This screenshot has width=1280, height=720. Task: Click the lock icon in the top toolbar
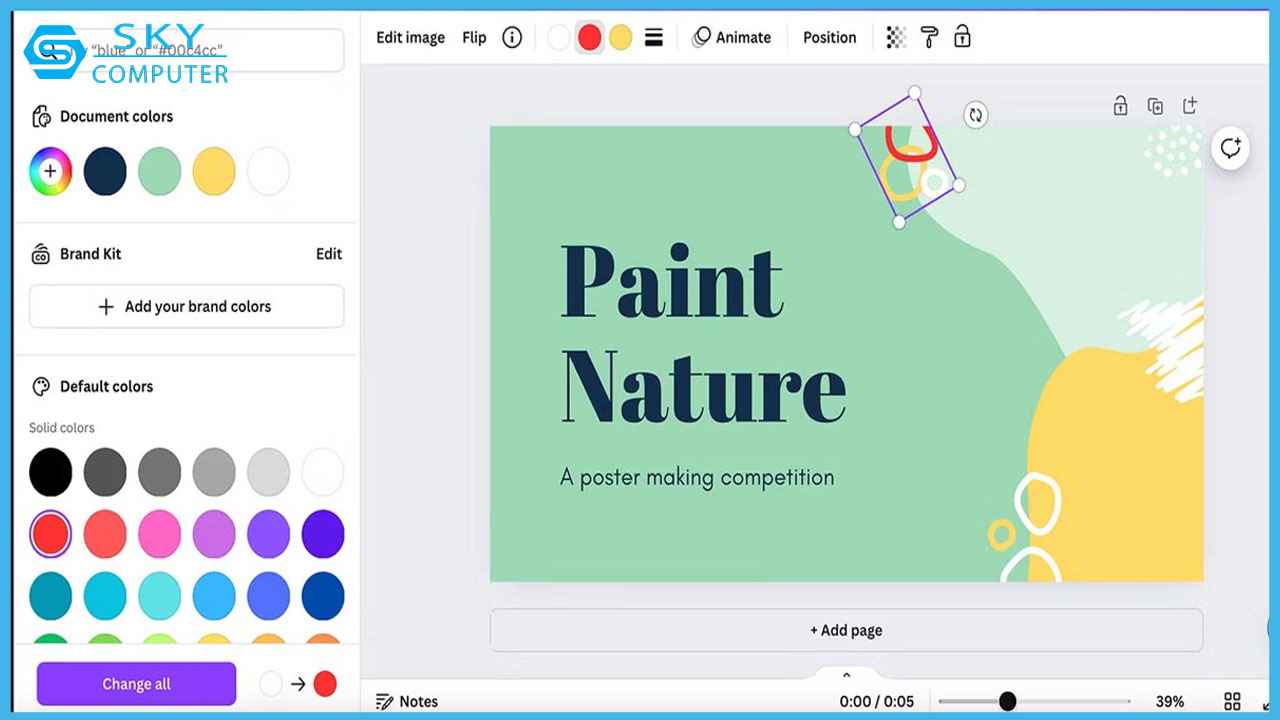coord(962,38)
